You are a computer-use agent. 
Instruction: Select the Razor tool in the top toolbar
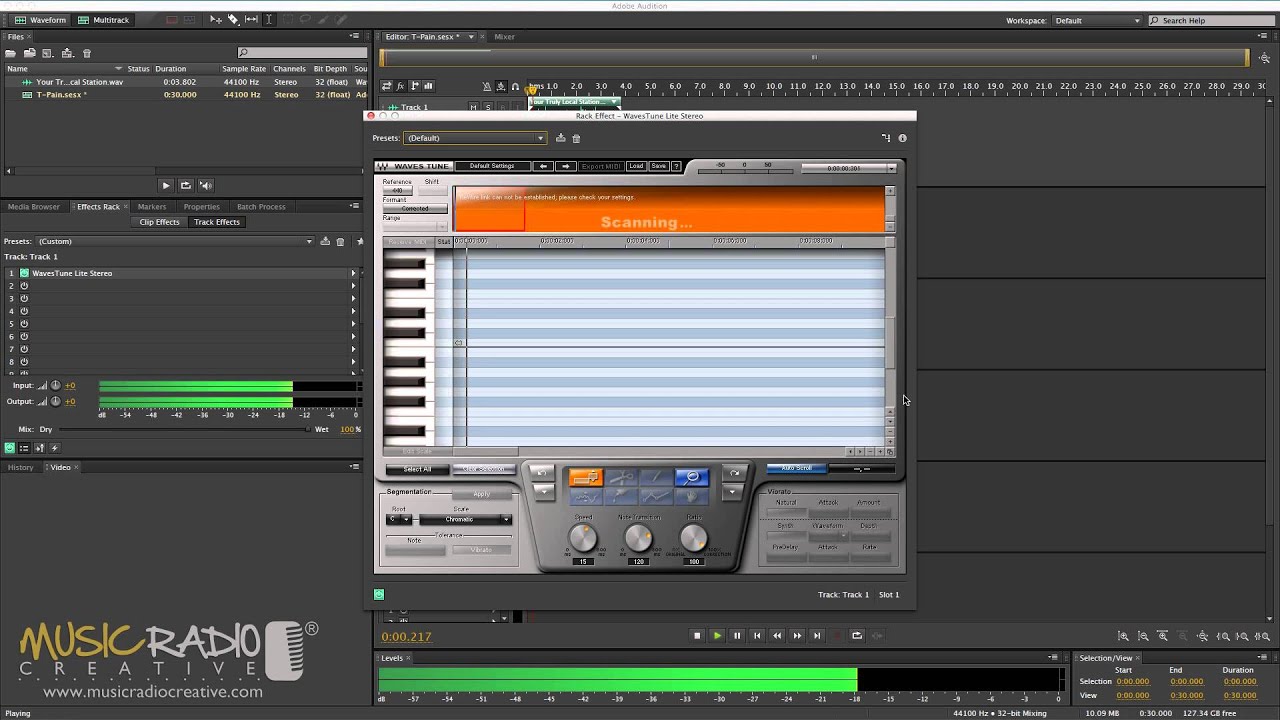(x=233, y=20)
